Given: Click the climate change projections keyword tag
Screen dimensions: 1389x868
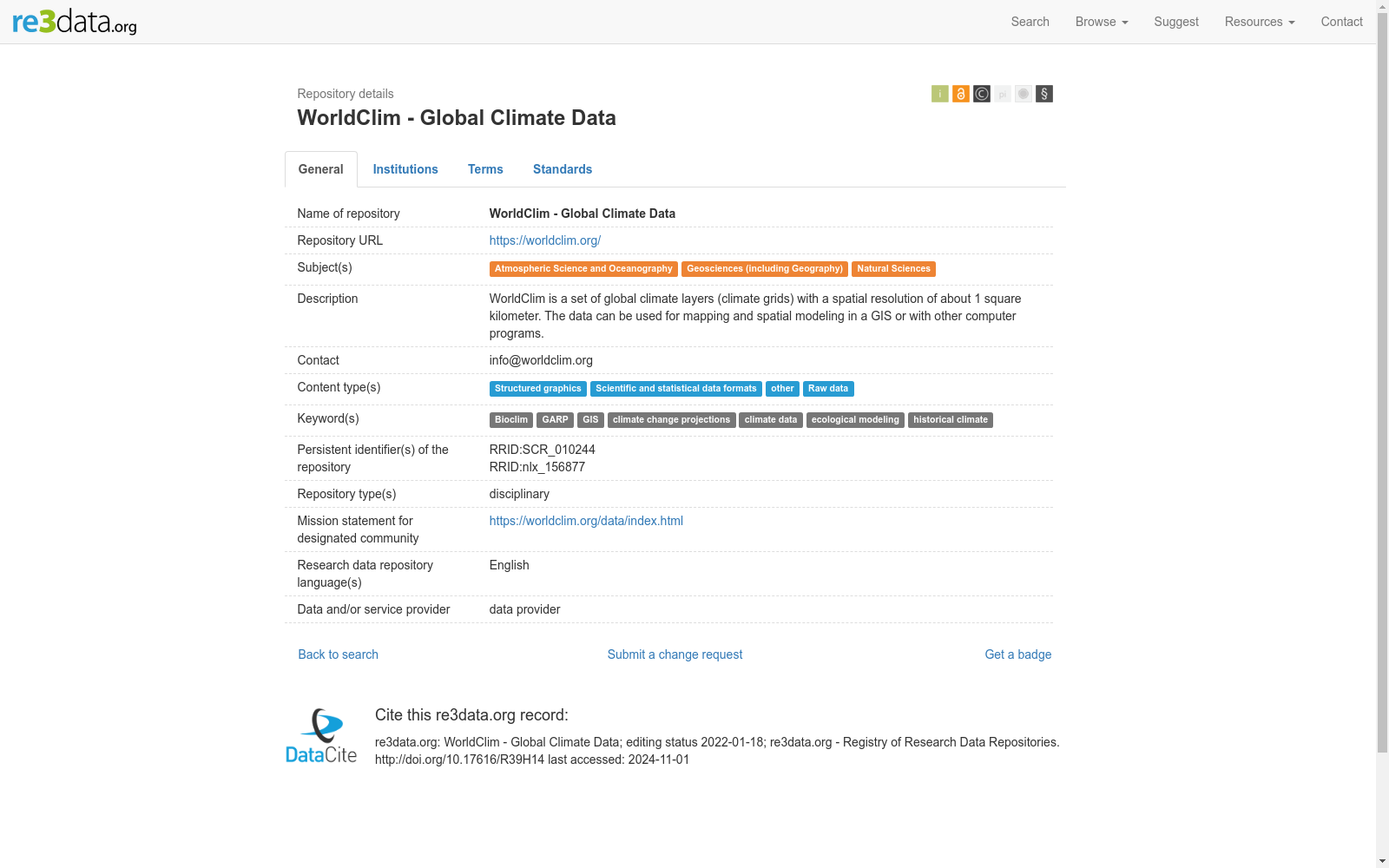Looking at the screenshot, I should [x=672, y=420].
